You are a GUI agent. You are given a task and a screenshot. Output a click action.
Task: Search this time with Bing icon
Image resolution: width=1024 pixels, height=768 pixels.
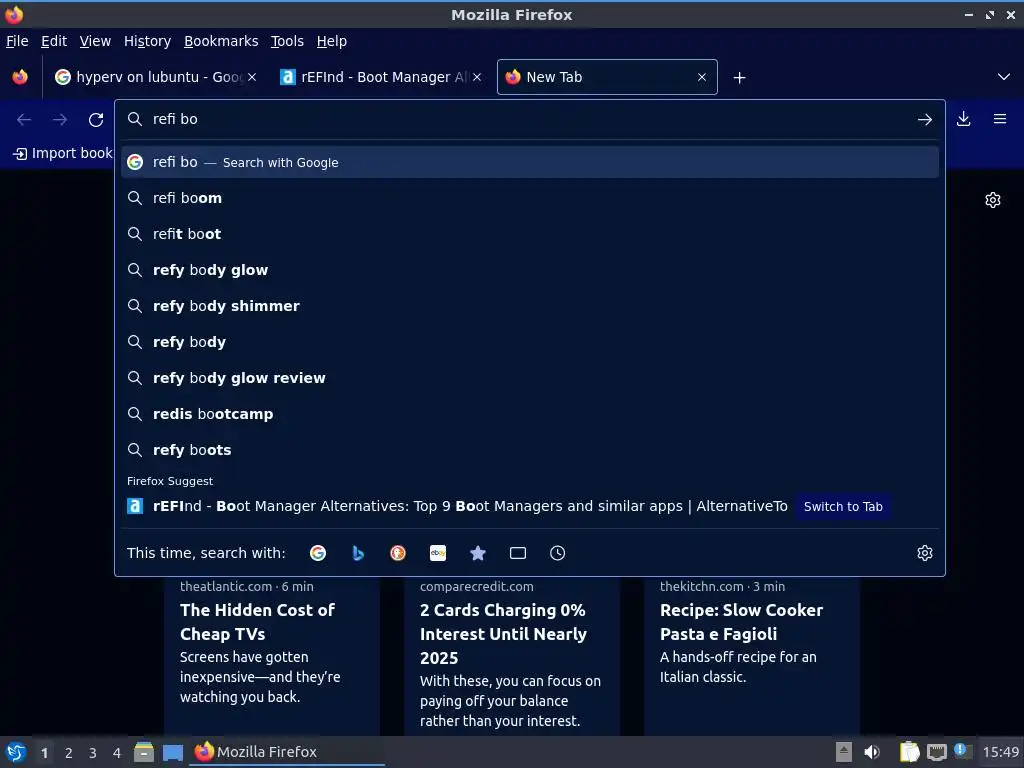pos(358,553)
